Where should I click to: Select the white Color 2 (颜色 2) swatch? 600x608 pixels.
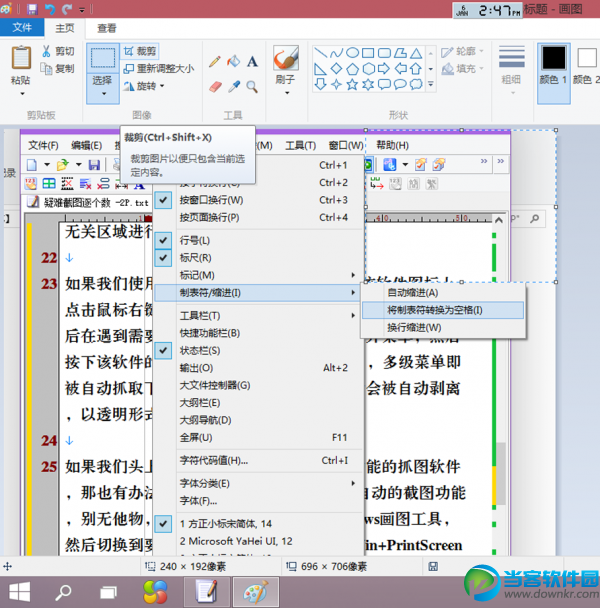coord(587,58)
